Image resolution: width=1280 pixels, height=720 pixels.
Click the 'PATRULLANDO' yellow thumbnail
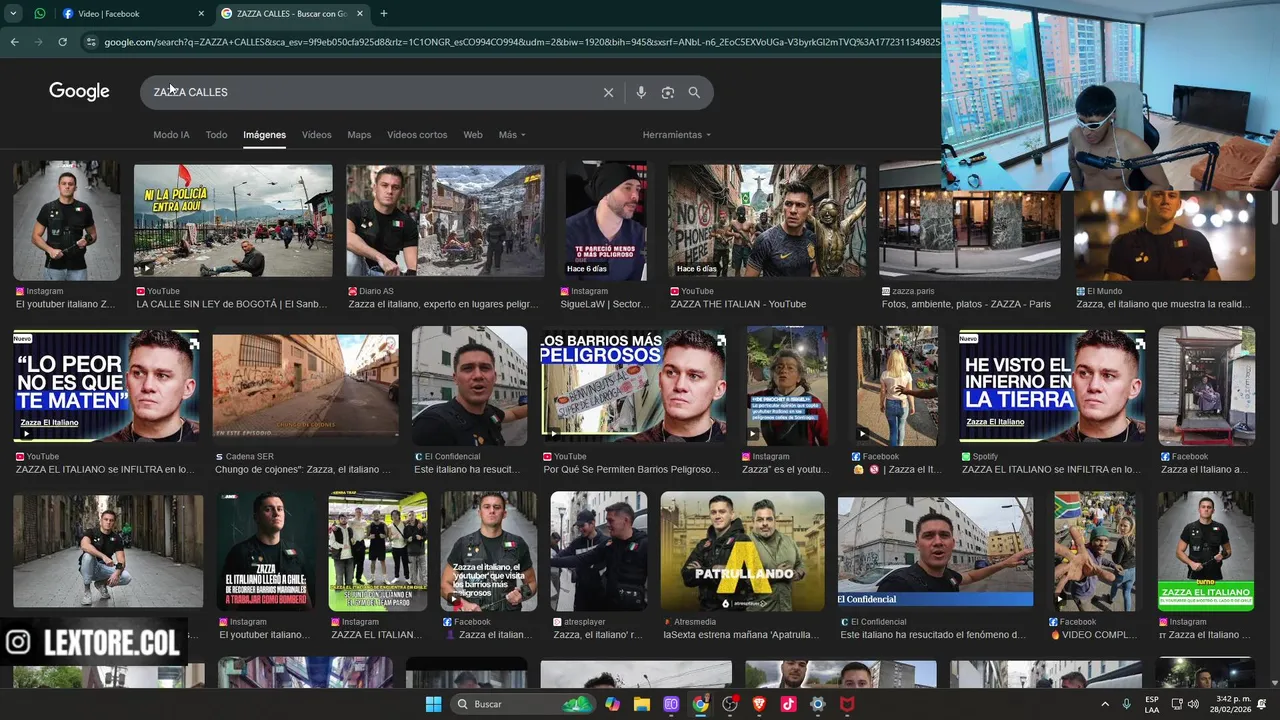(743, 551)
